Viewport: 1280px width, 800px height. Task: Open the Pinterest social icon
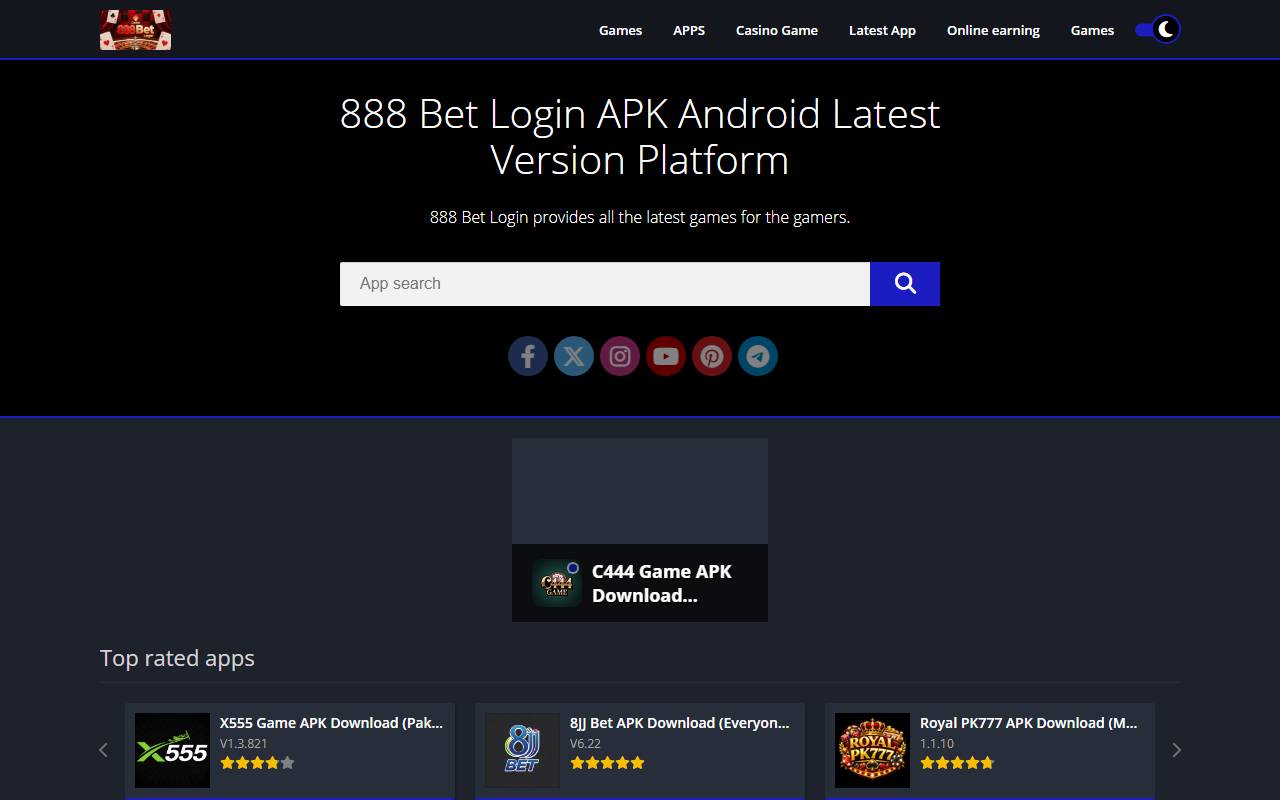pos(712,356)
